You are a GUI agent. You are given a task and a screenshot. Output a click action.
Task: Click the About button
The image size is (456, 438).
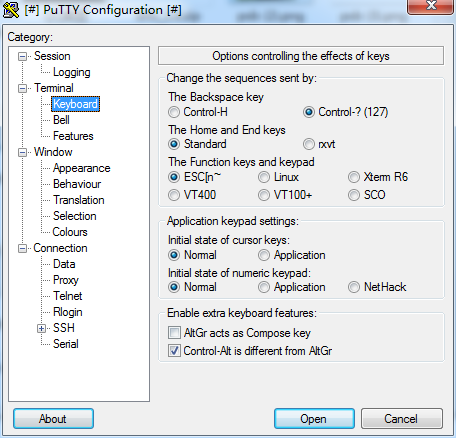point(53,419)
